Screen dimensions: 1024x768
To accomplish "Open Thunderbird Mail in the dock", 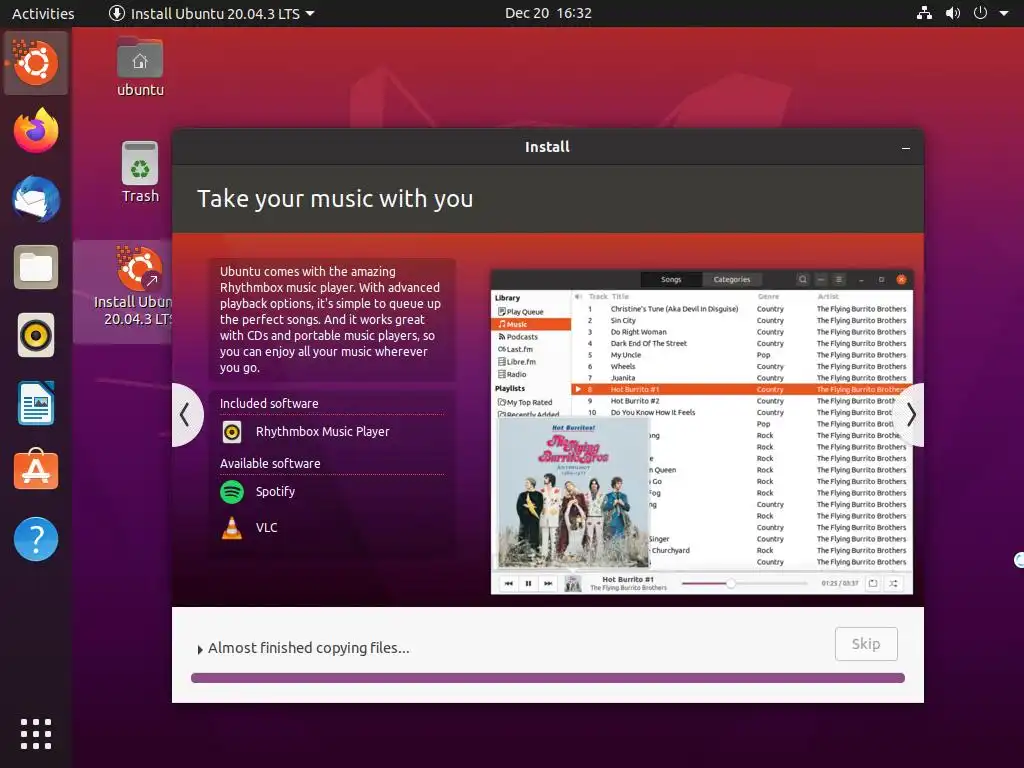I will click(35, 199).
